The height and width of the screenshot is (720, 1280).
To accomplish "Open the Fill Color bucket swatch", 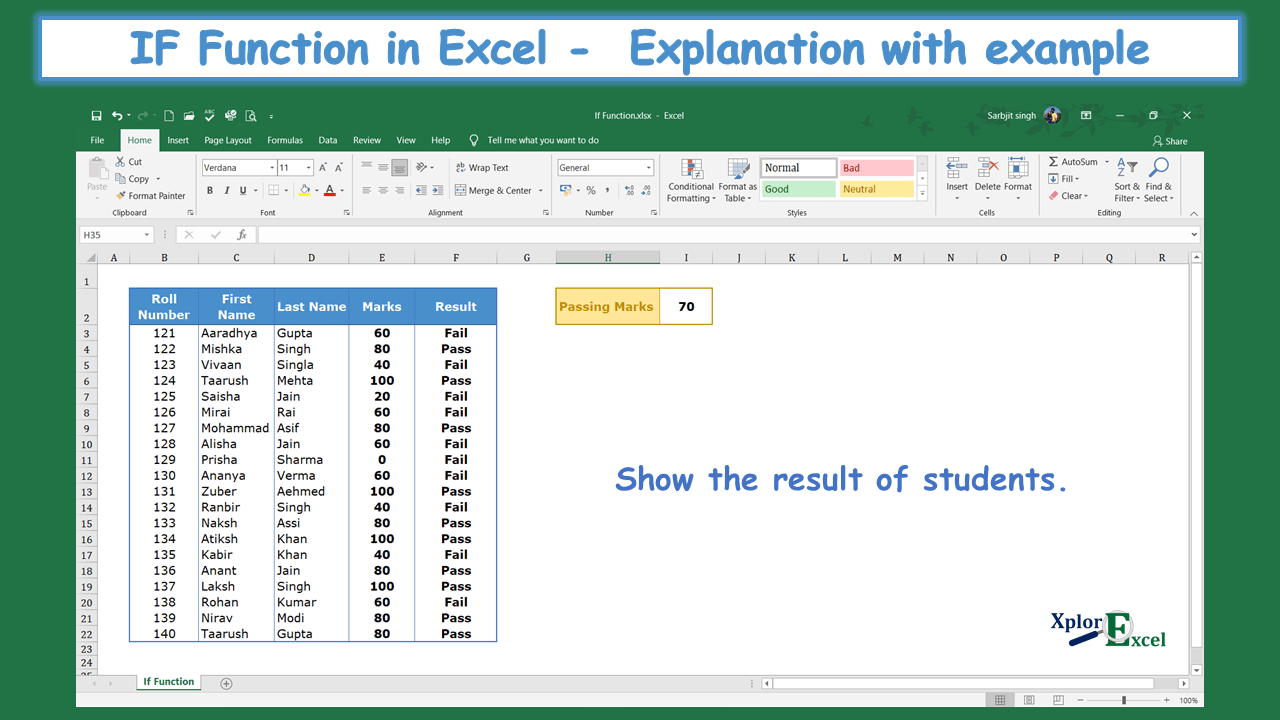I will pos(304,190).
